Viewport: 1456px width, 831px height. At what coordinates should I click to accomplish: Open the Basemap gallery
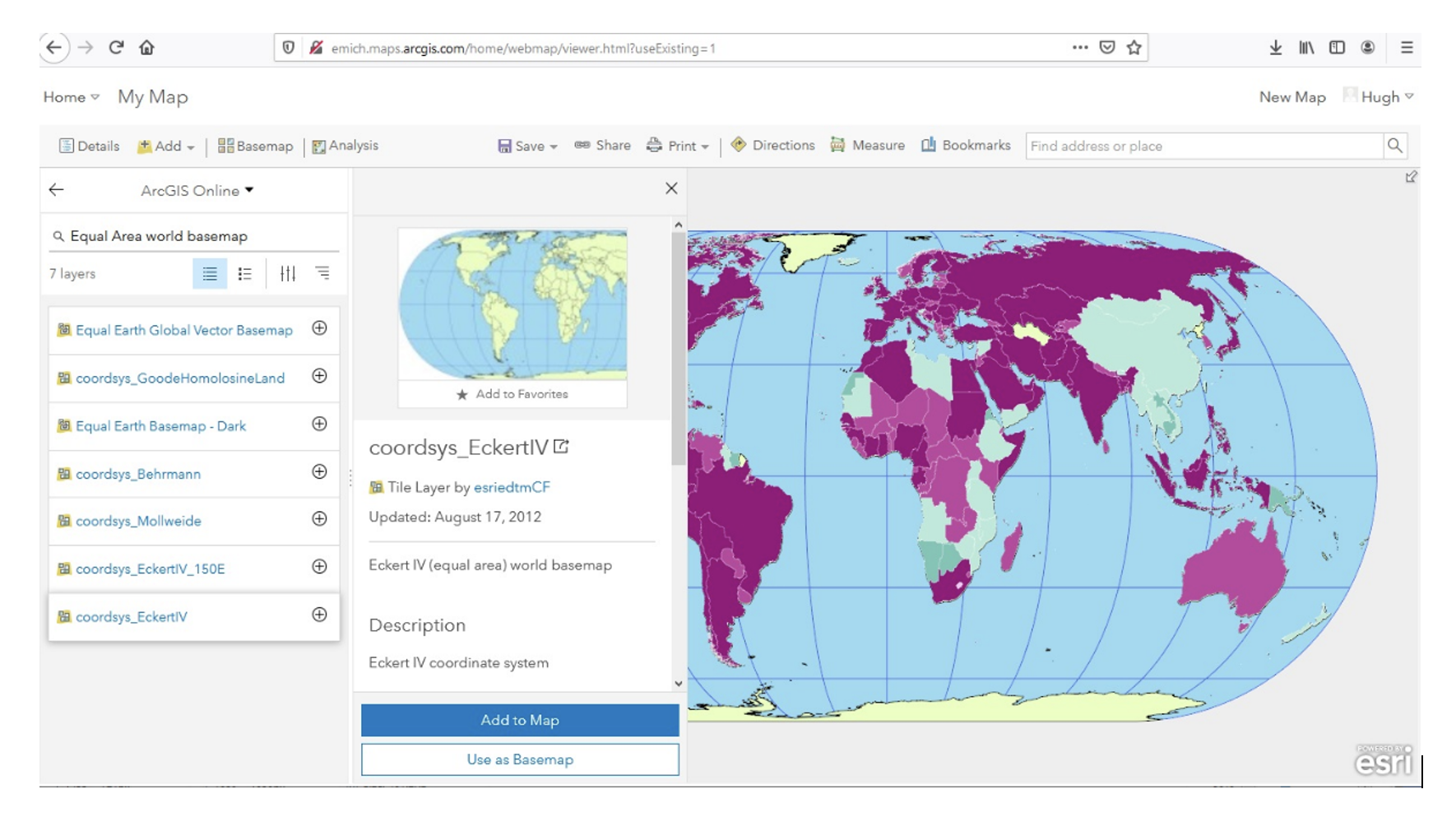click(255, 146)
